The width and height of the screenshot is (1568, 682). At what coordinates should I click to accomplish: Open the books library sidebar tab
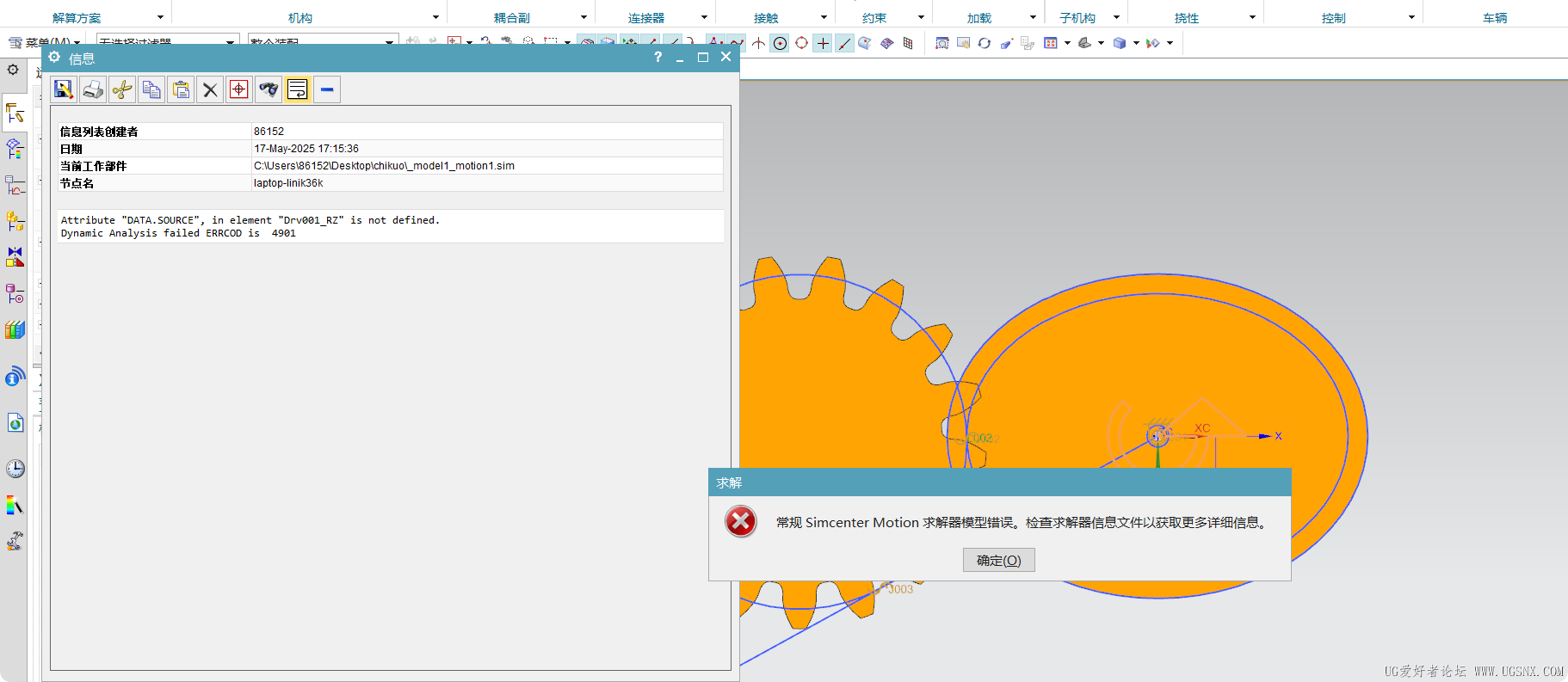(15, 329)
